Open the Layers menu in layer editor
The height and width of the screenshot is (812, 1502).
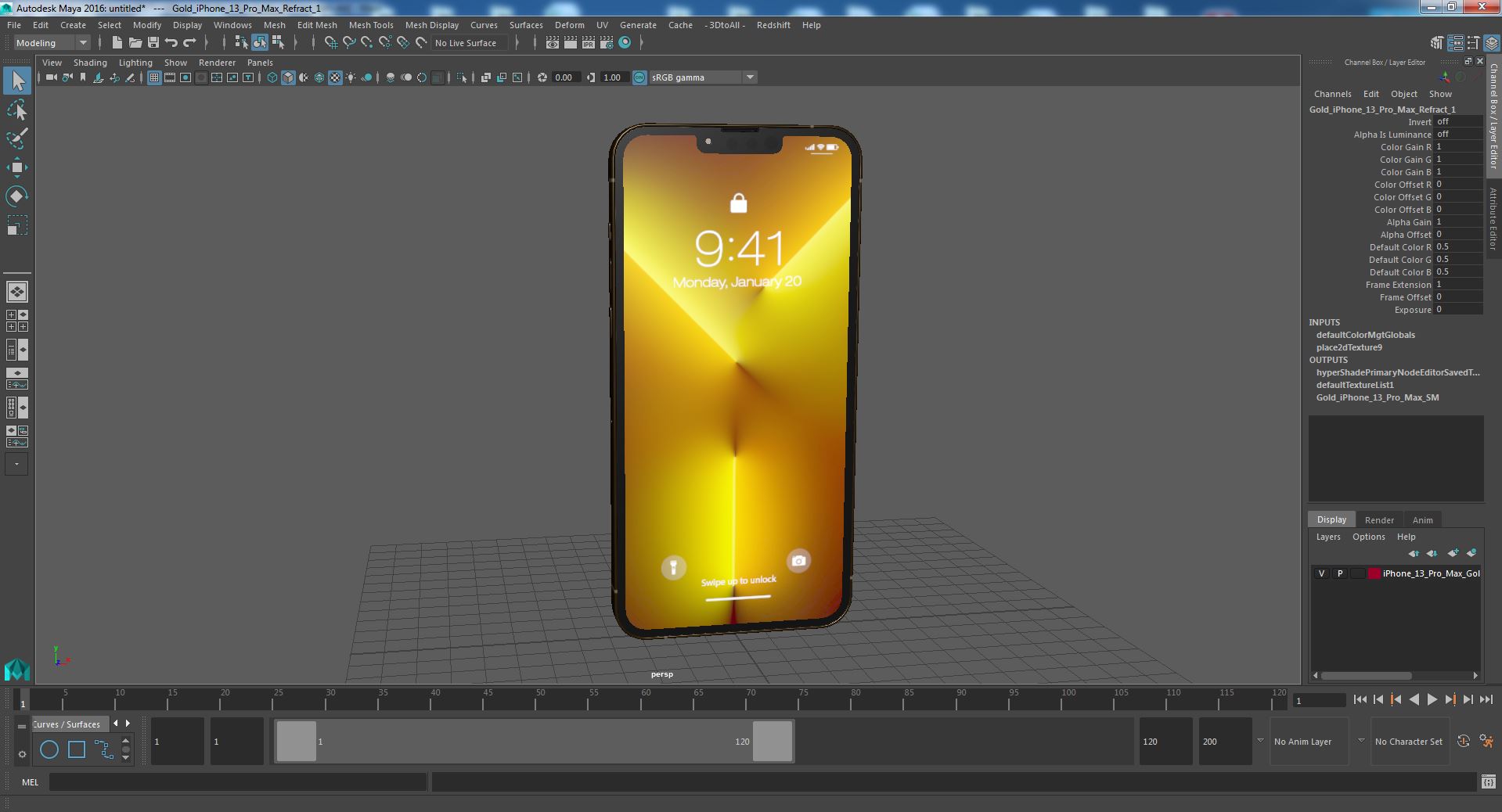click(1328, 537)
